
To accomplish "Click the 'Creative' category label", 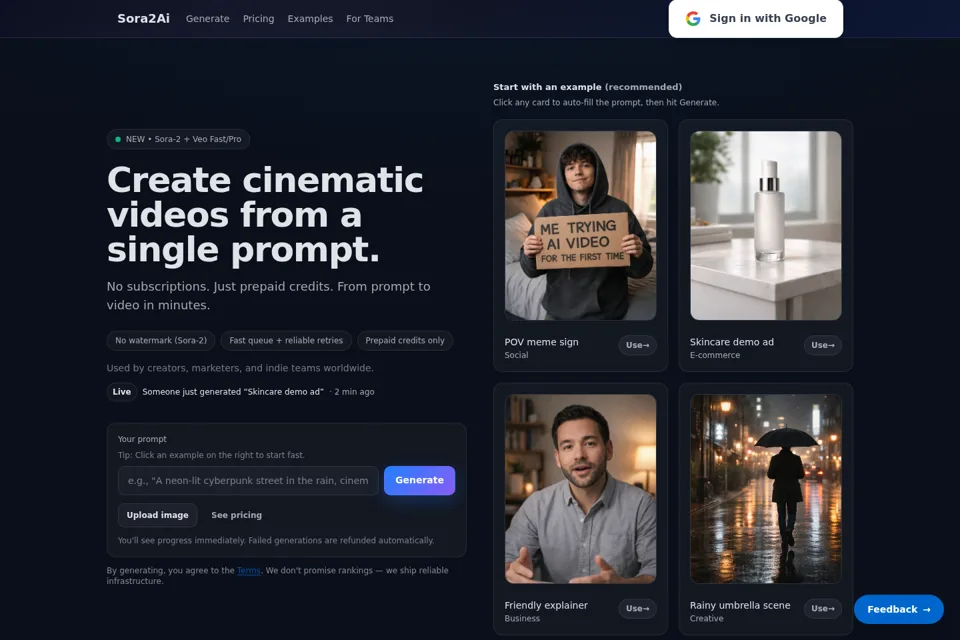I will click(707, 619).
